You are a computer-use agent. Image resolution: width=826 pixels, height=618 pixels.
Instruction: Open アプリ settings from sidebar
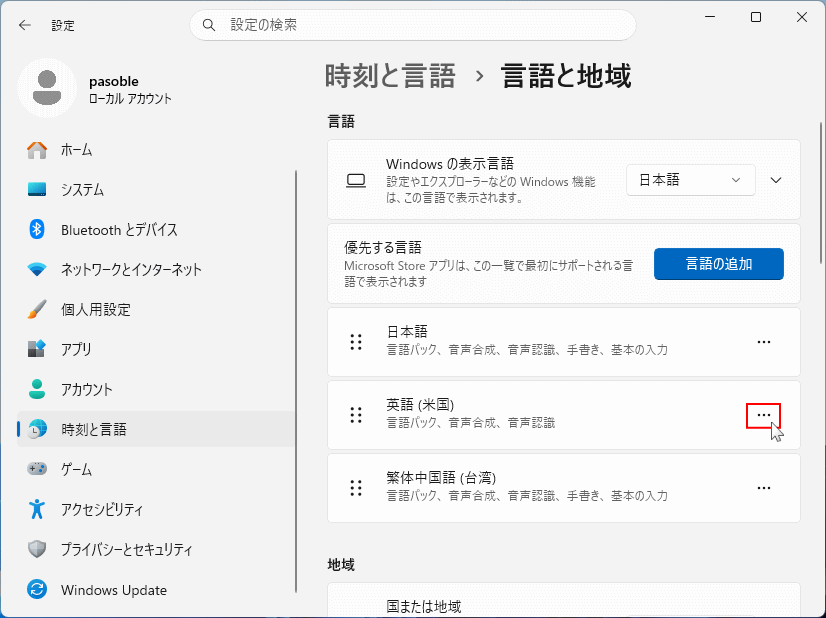tap(70, 349)
